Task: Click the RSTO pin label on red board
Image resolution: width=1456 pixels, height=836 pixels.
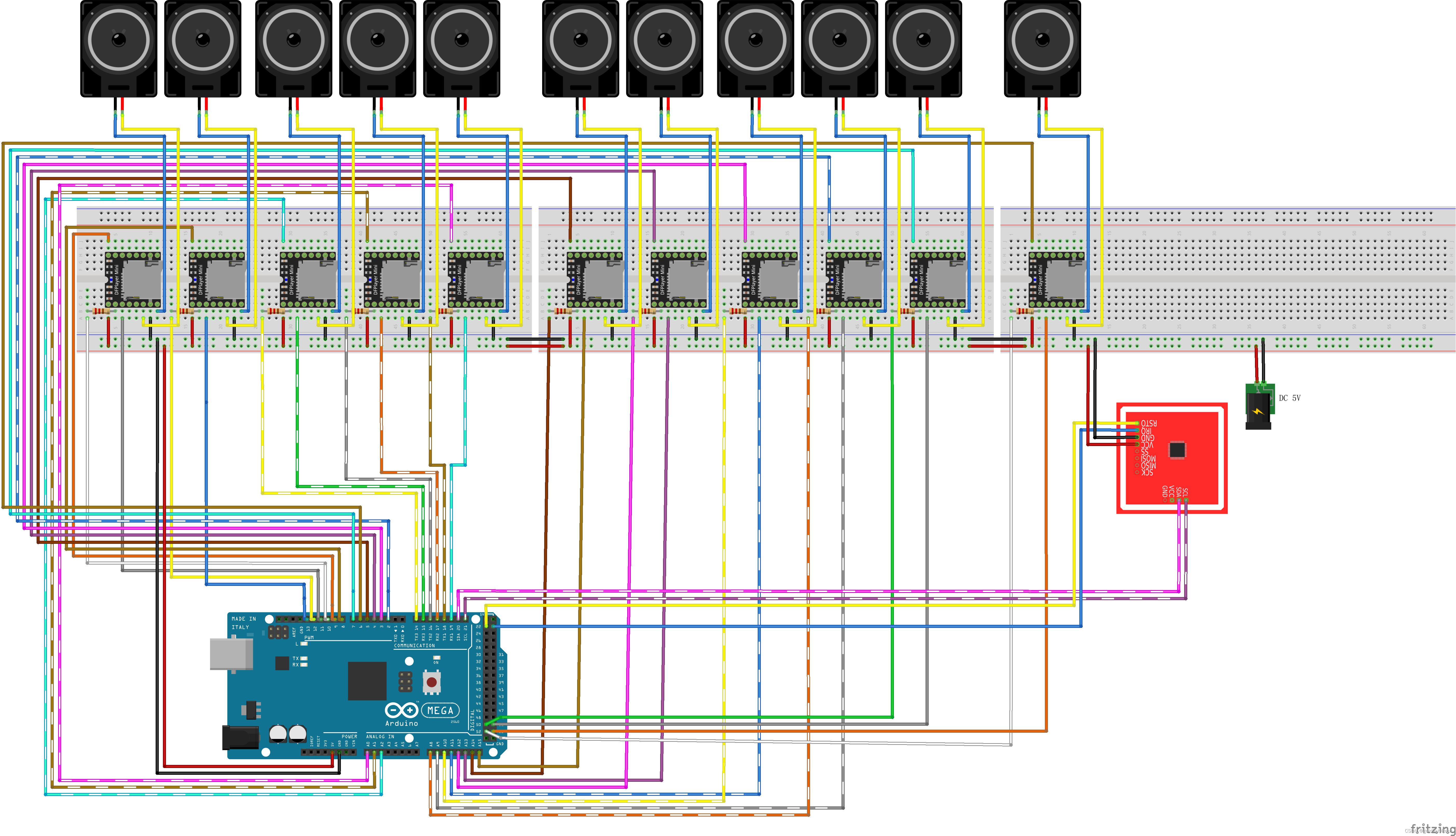Action: coord(1148,423)
